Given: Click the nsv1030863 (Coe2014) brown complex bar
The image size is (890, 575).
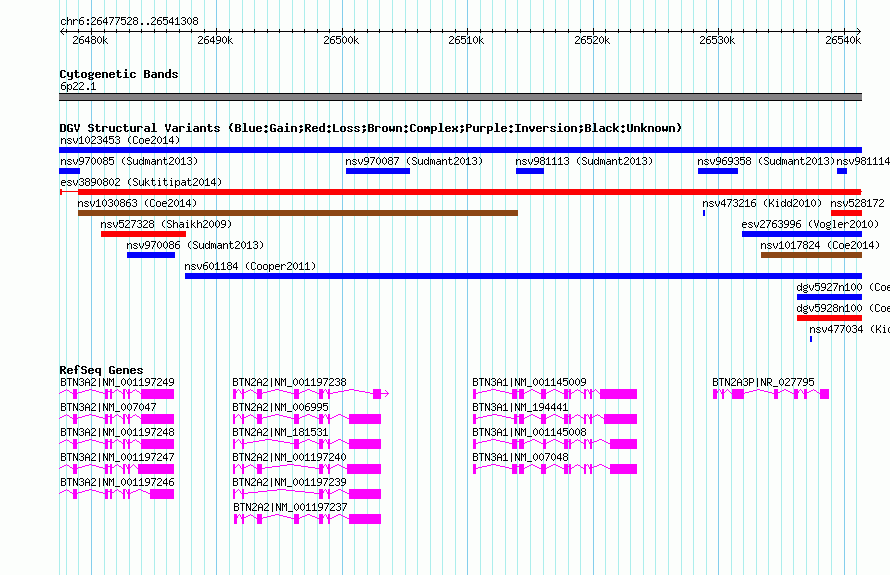Looking at the screenshot, I should pos(297,213).
